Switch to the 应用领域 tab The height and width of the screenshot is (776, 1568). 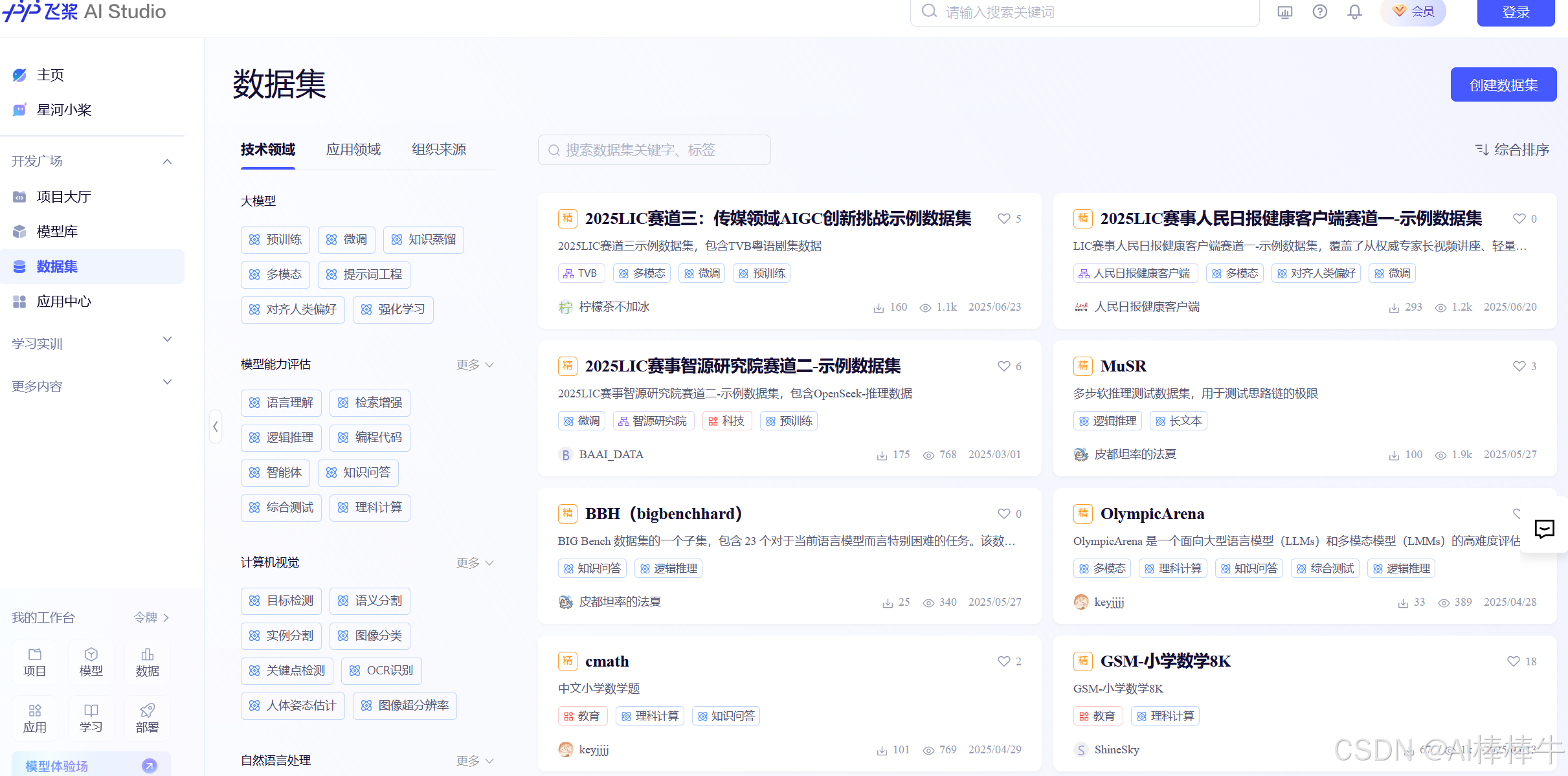[x=353, y=150]
